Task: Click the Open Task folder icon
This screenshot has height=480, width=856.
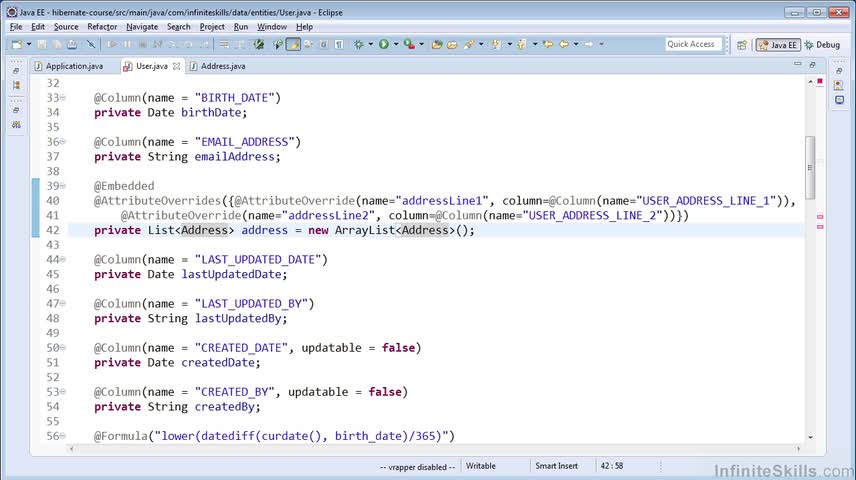Action: click(x=452, y=44)
